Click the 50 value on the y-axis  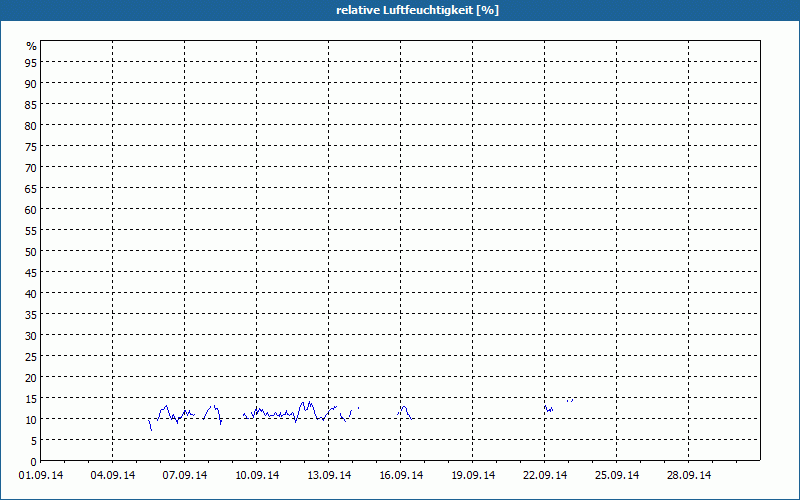click(x=31, y=251)
